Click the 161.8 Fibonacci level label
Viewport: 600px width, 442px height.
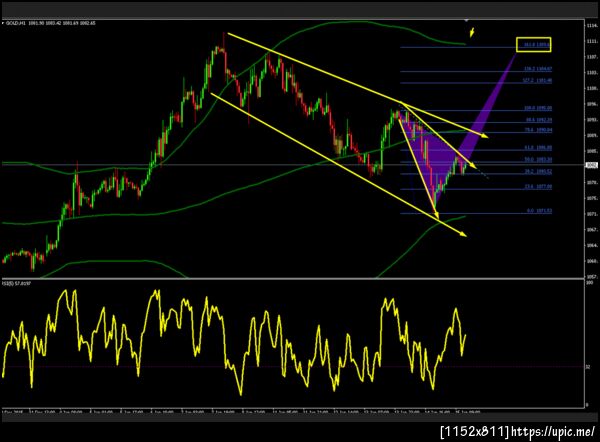coord(537,45)
